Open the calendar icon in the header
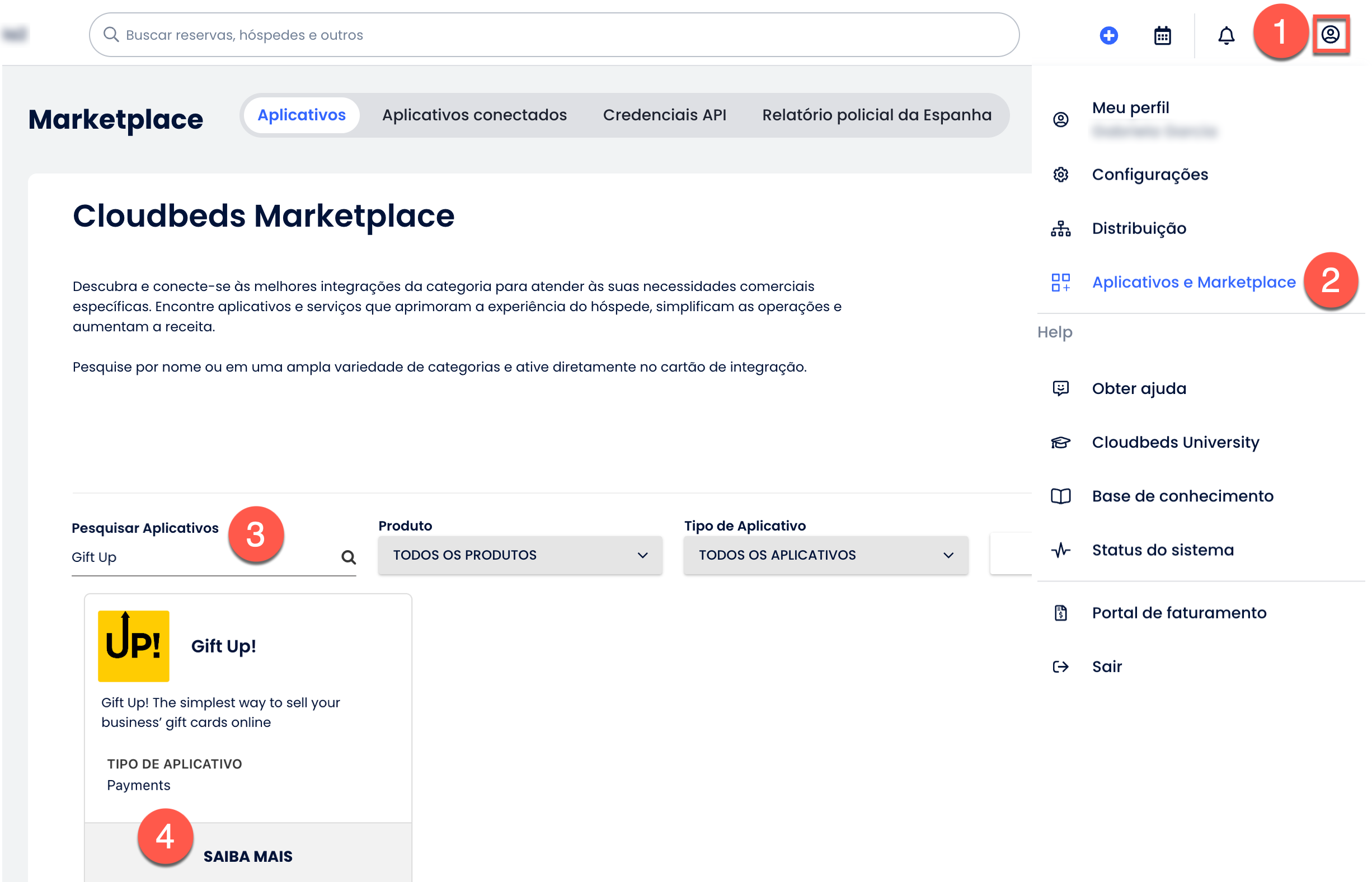1372x882 pixels. pos(1162,35)
